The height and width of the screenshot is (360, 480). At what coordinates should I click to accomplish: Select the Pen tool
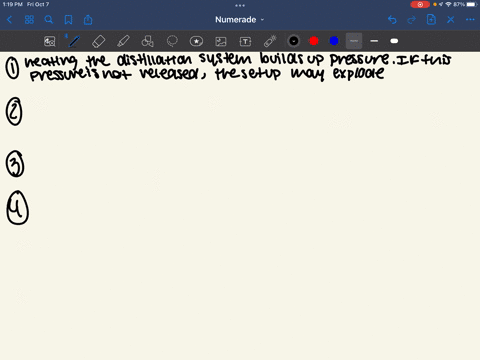pos(74,41)
